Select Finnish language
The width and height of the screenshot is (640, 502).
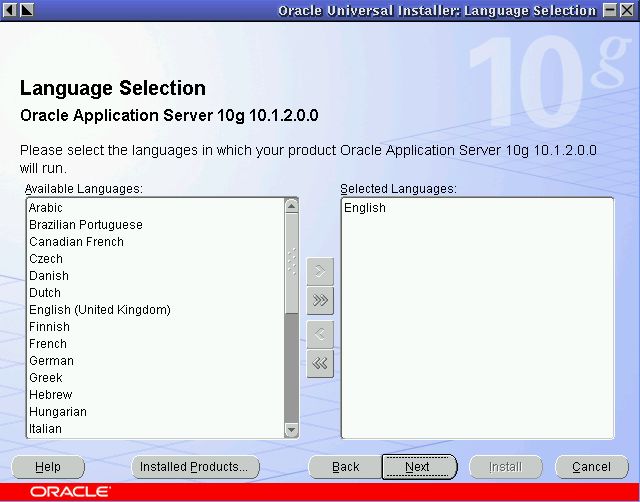click(156, 327)
